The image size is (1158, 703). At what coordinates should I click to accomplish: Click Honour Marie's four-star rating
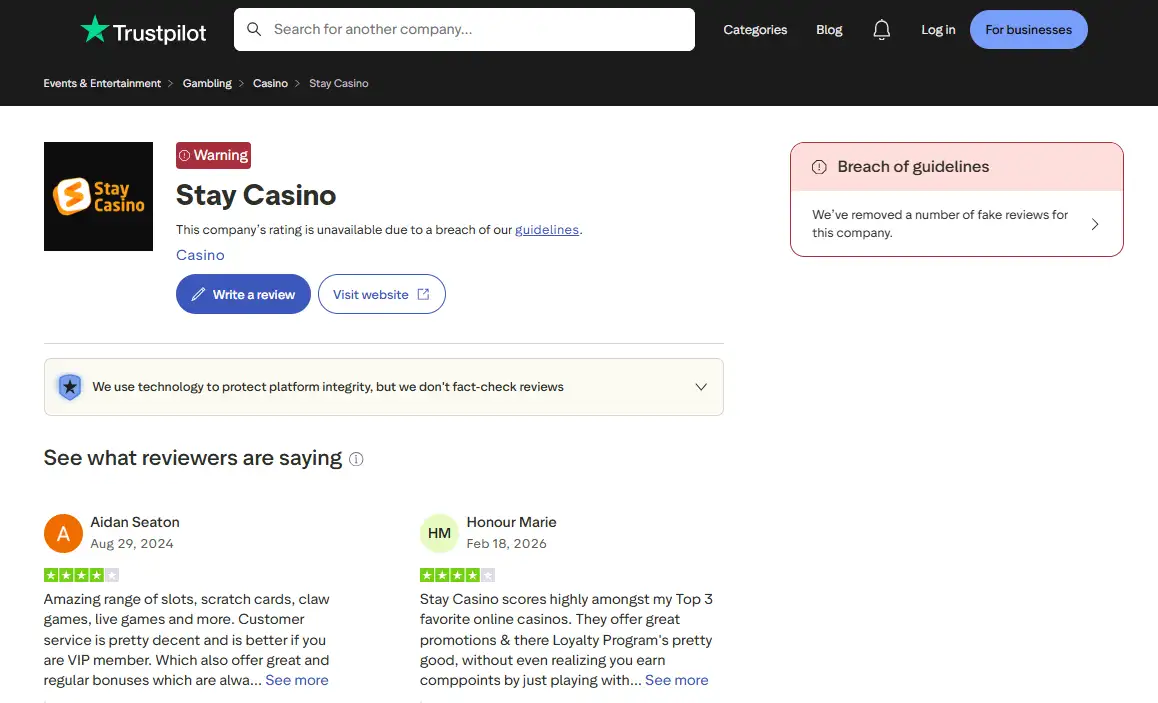[x=457, y=575]
